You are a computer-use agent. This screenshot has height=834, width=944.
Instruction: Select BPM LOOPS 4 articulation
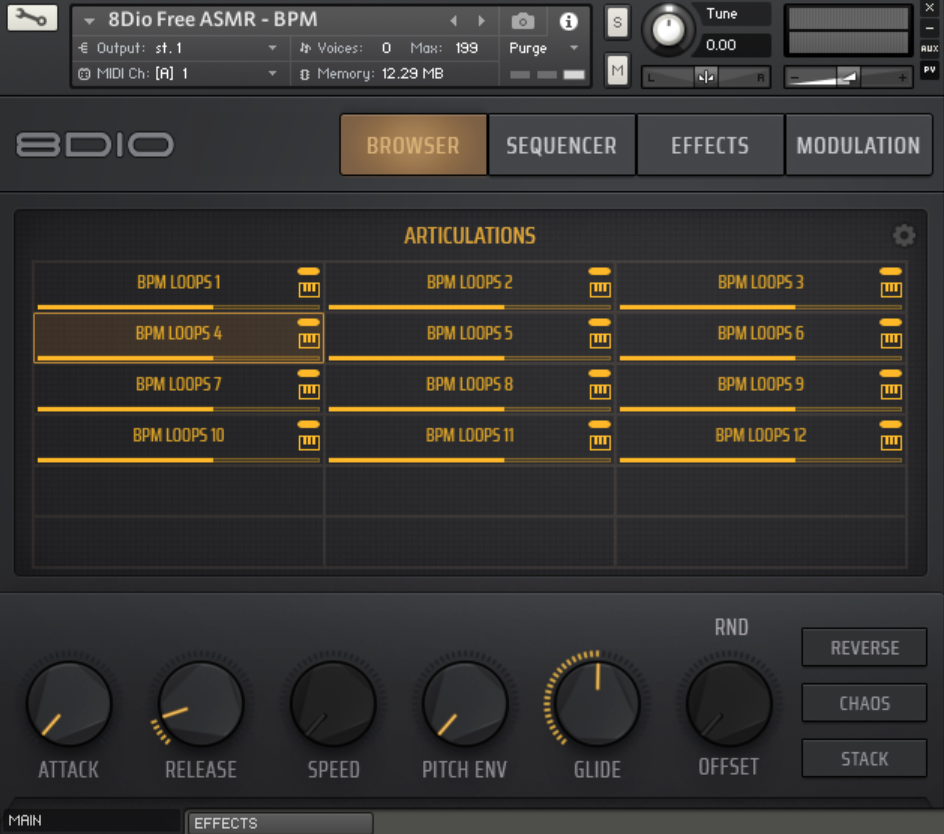[178, 337]
